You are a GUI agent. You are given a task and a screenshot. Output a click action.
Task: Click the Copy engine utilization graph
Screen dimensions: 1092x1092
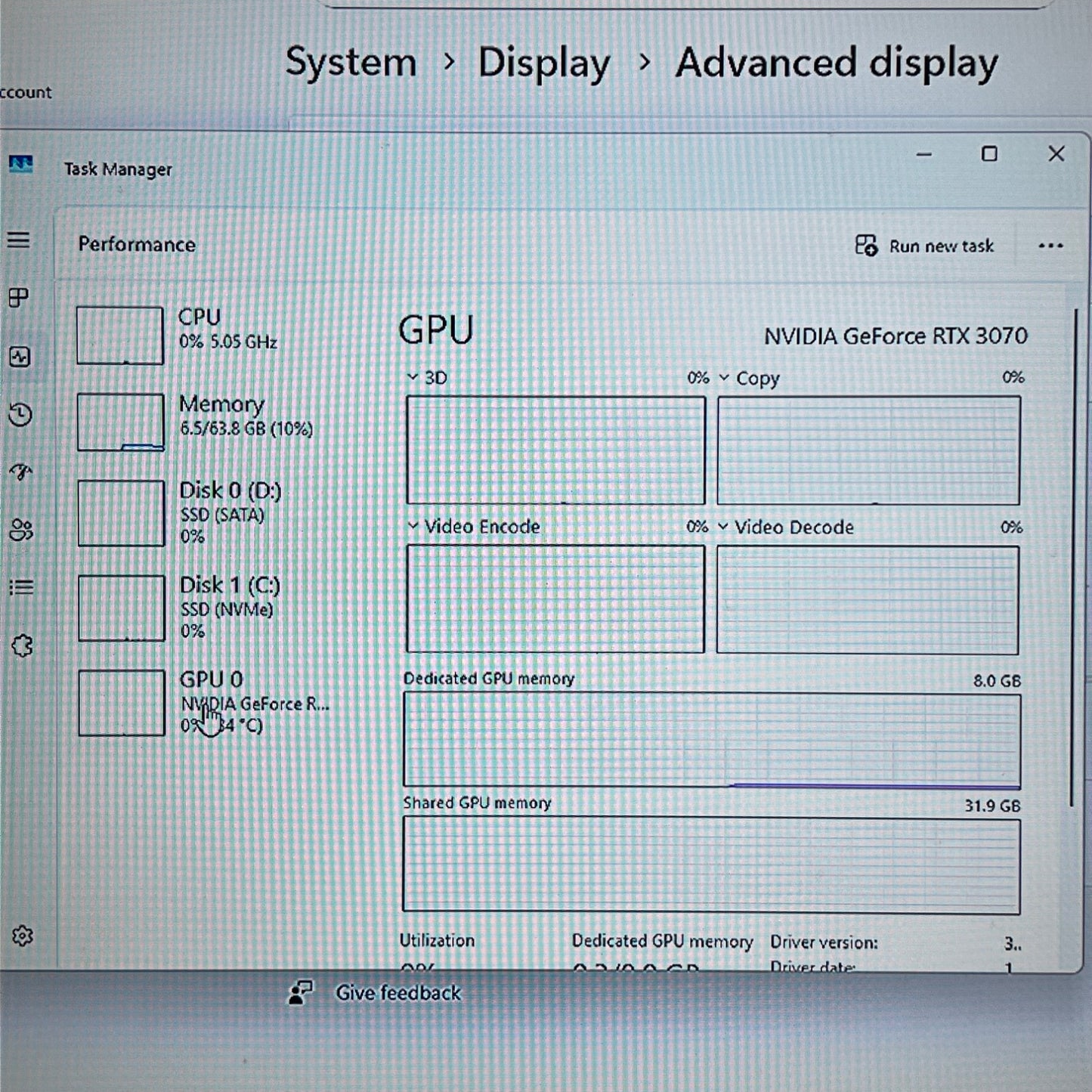(x=868, y=450)
